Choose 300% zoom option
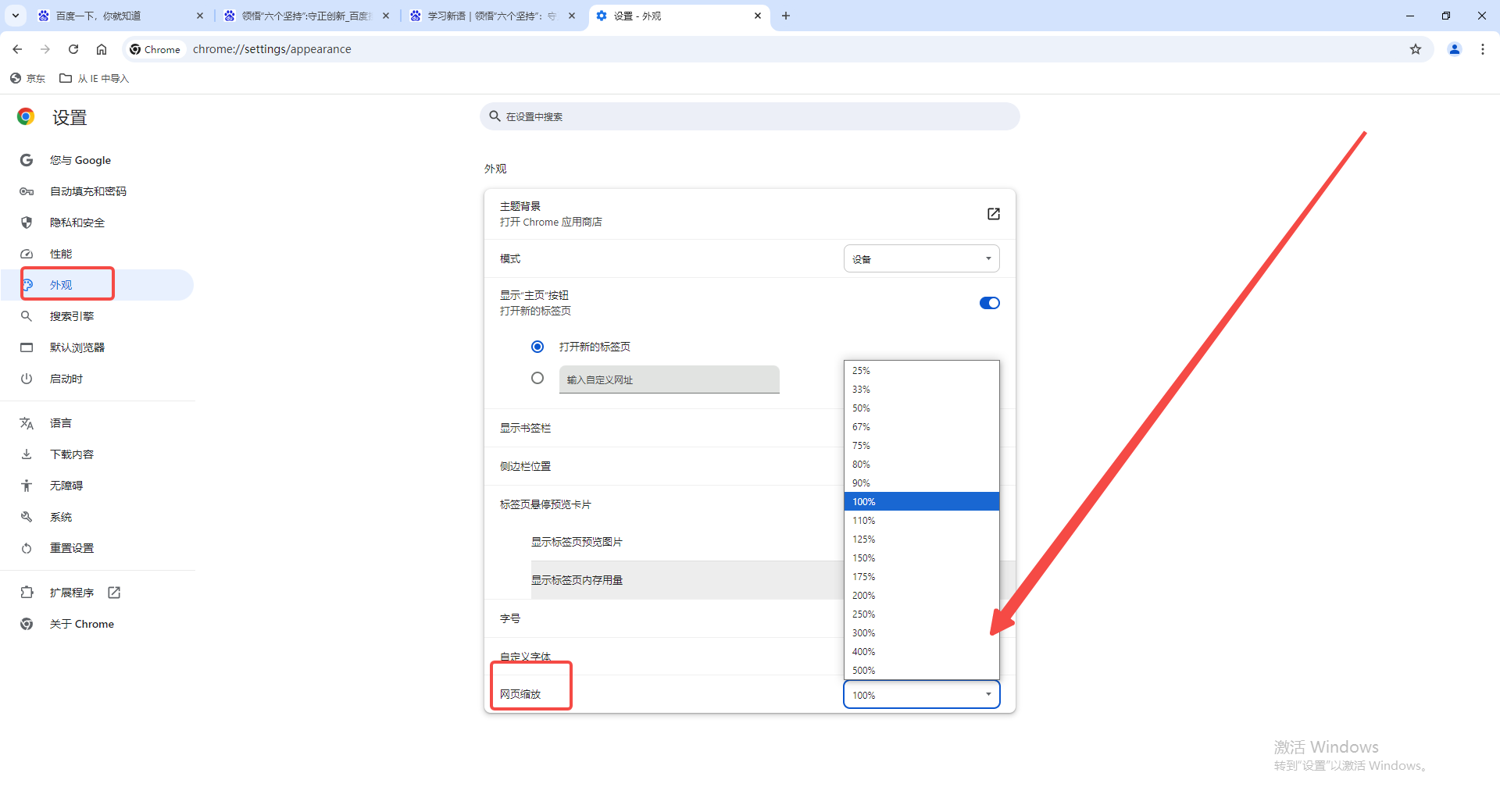This screenshot has height=812, width=1500. click(x=921, y=633)
